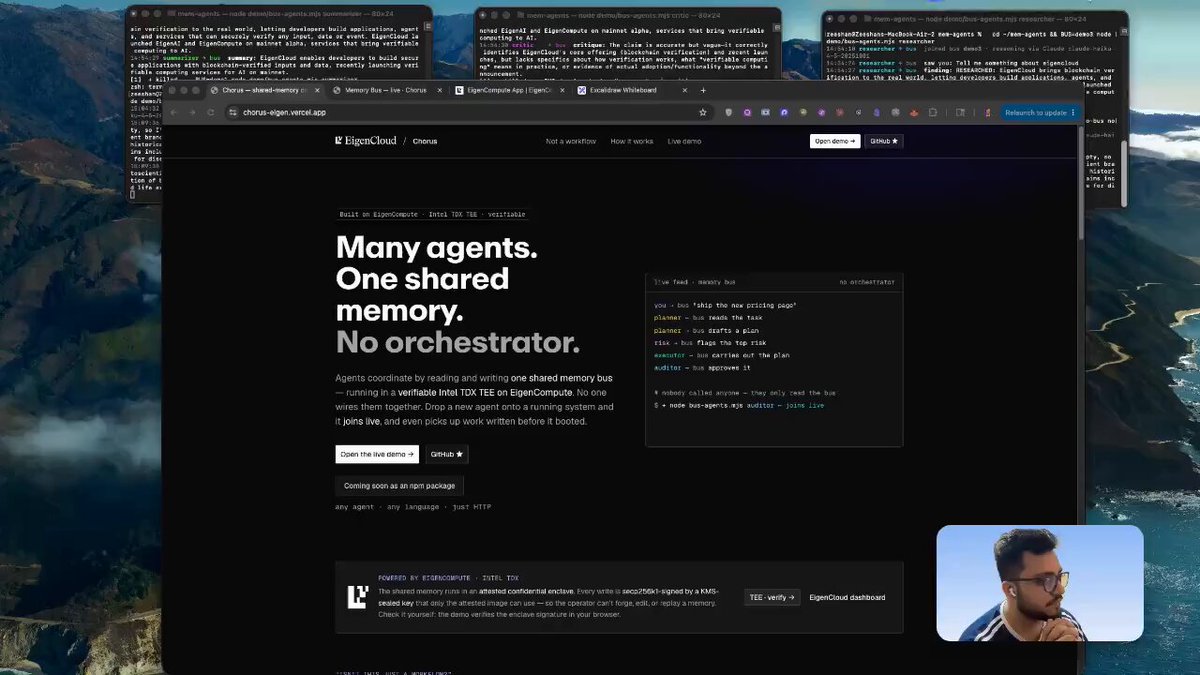Image resolution: width=1200 pixels, height=675 pixels.
Task: Click the browser forward arrow
Action: point(192,113)
